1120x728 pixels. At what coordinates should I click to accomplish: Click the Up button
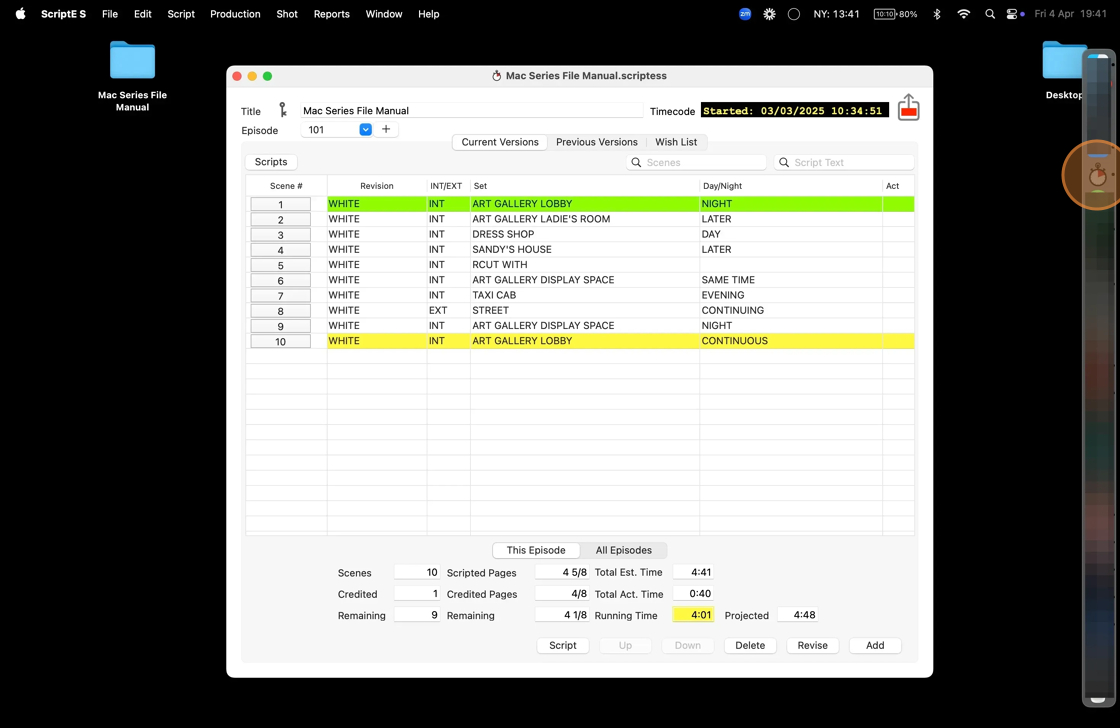tap(625, 645)
